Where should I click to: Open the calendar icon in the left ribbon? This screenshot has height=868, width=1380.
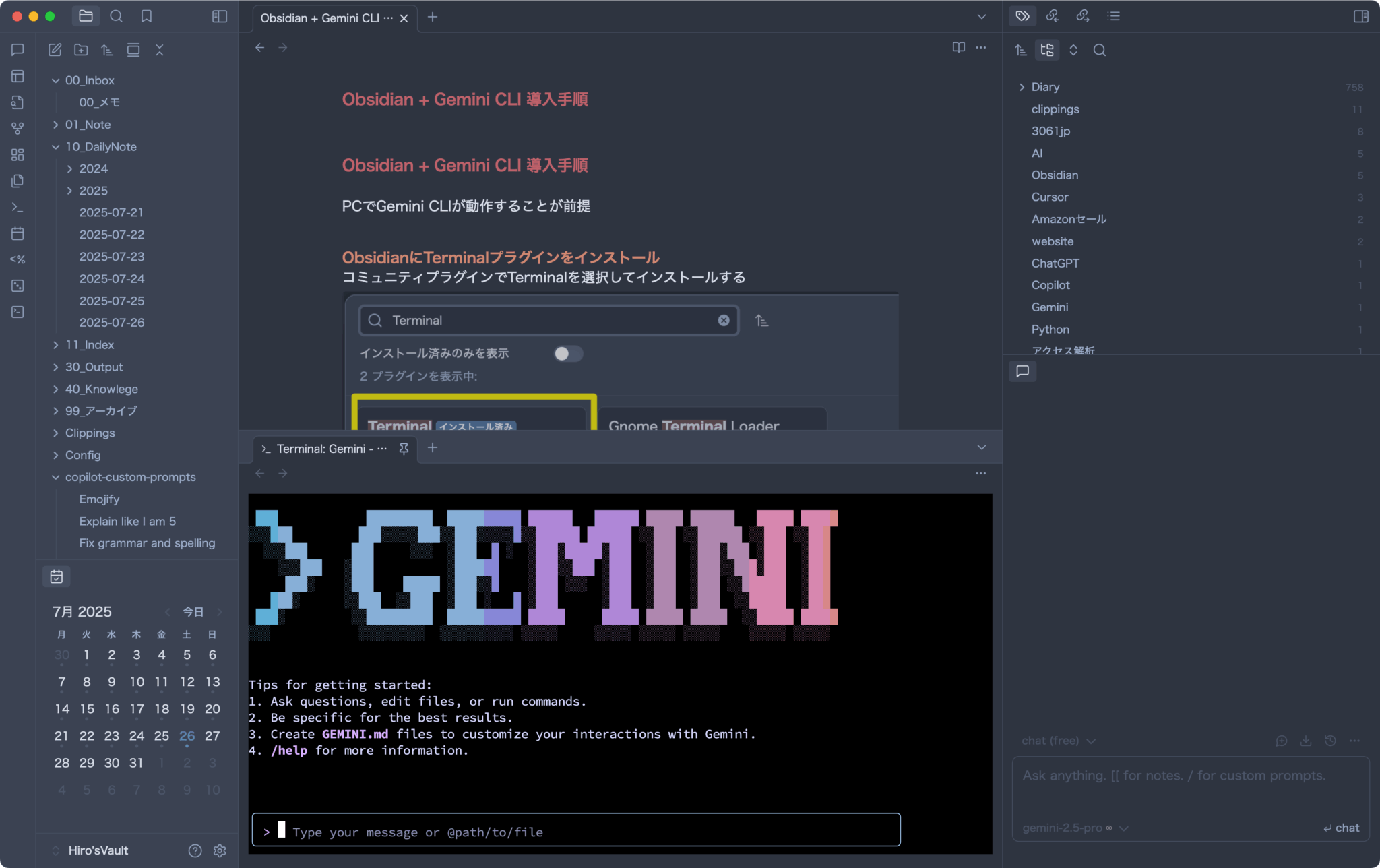click(18, 233)
